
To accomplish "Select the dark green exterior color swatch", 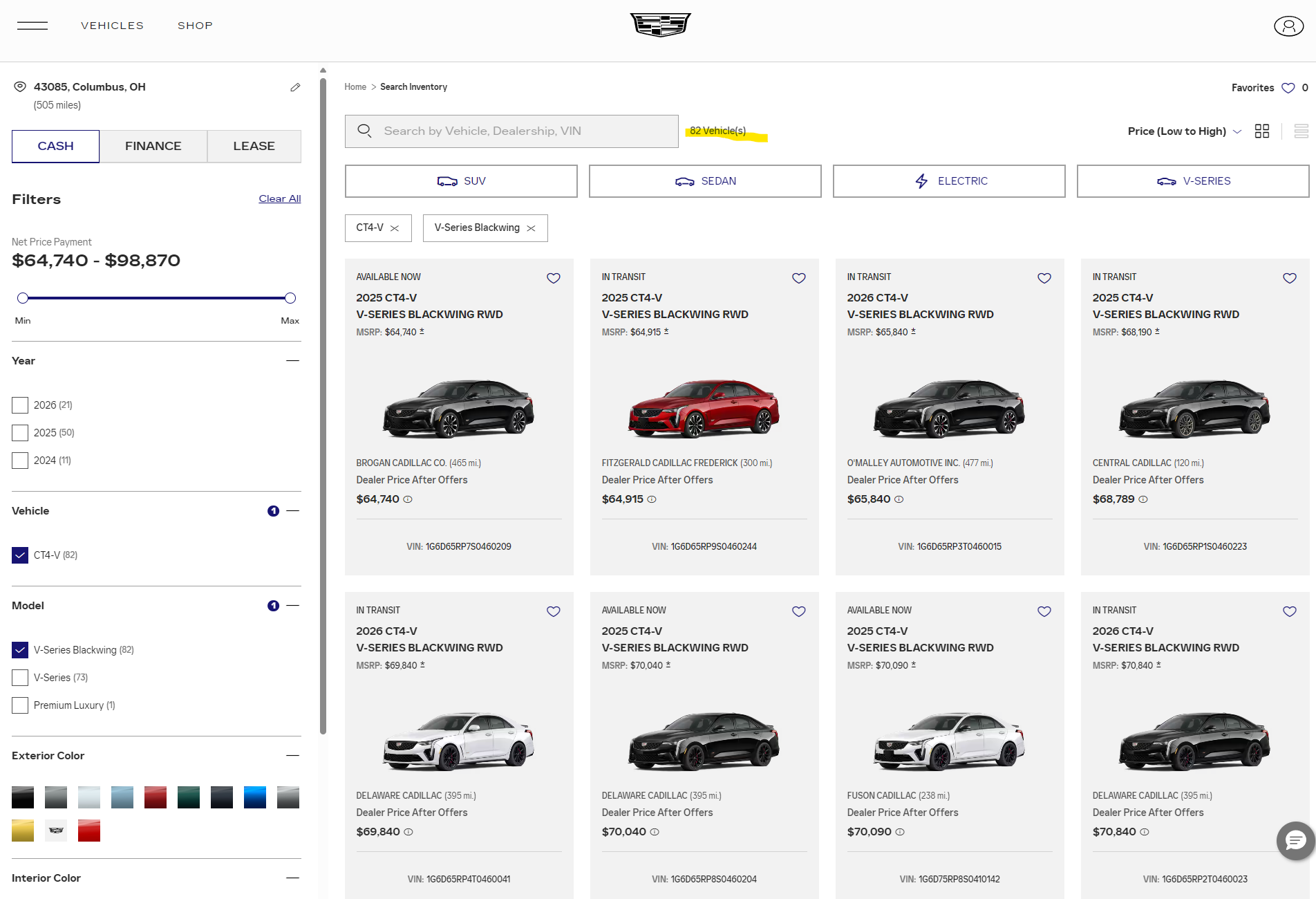I will point(189,797).
